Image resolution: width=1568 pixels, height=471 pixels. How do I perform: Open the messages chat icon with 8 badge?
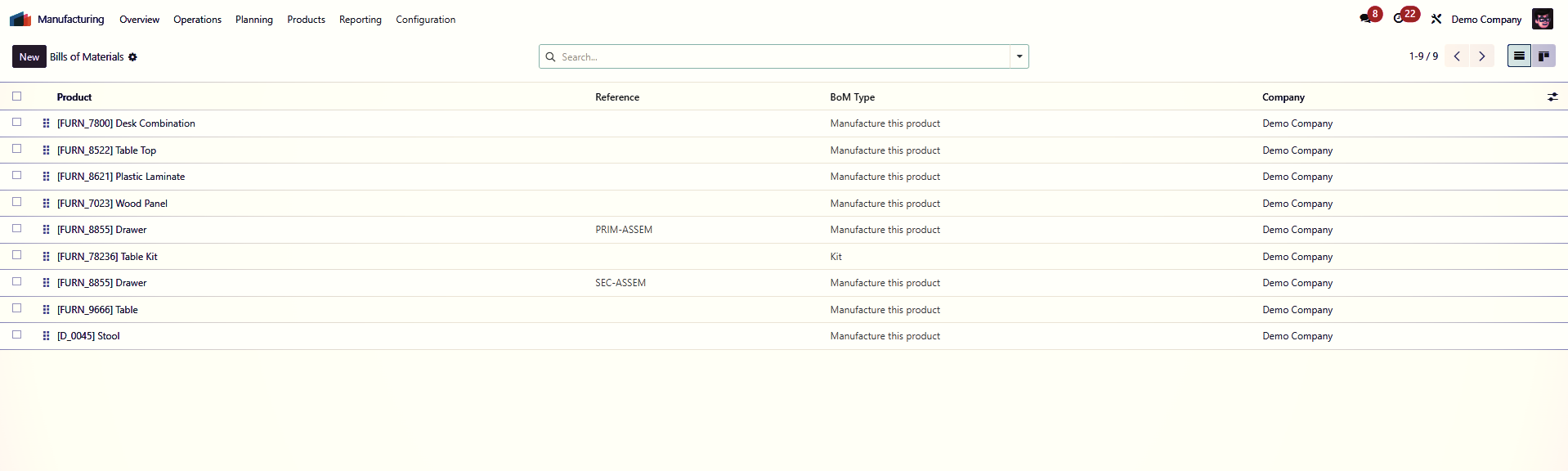pos(1365,18)
